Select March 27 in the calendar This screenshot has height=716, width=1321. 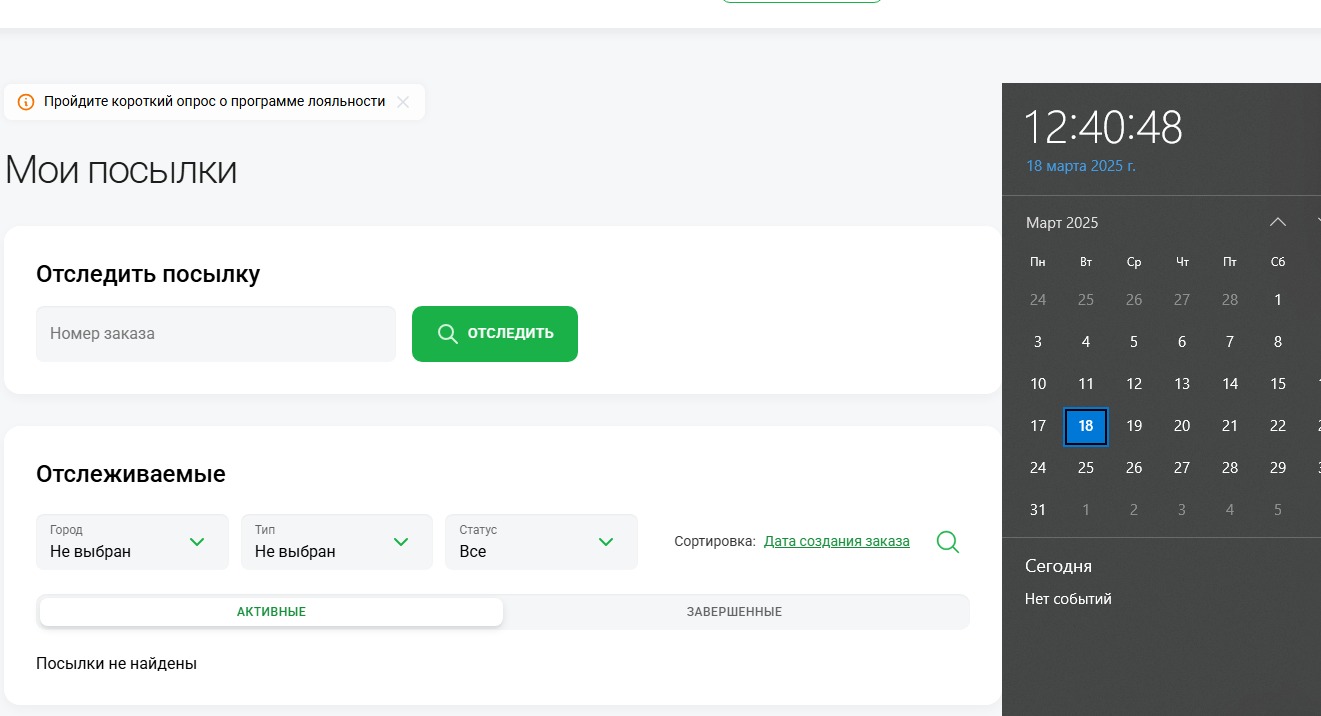(1182, 468)
